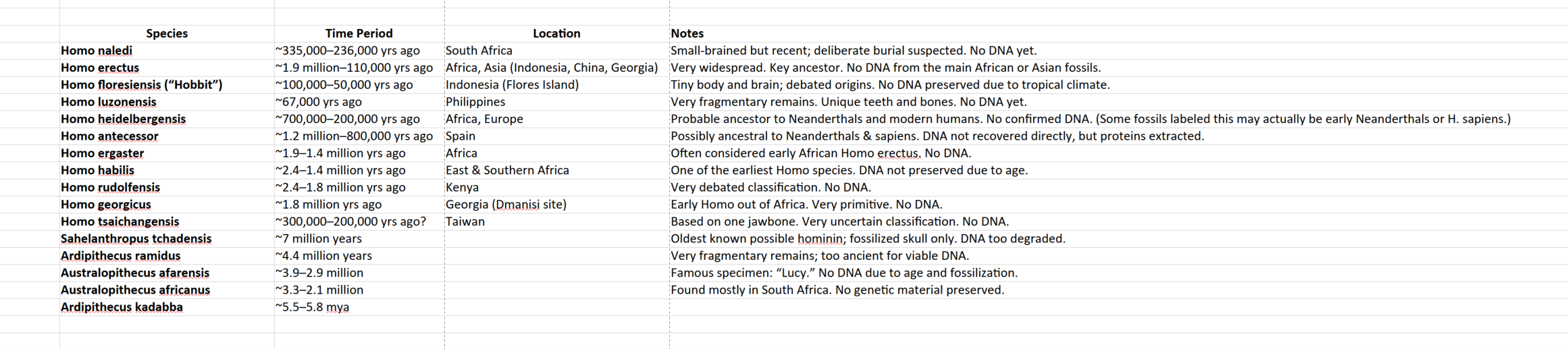The image size is (1568, 349).
Task: Select the Homo ergaster cell
Action: pos(167,153)
